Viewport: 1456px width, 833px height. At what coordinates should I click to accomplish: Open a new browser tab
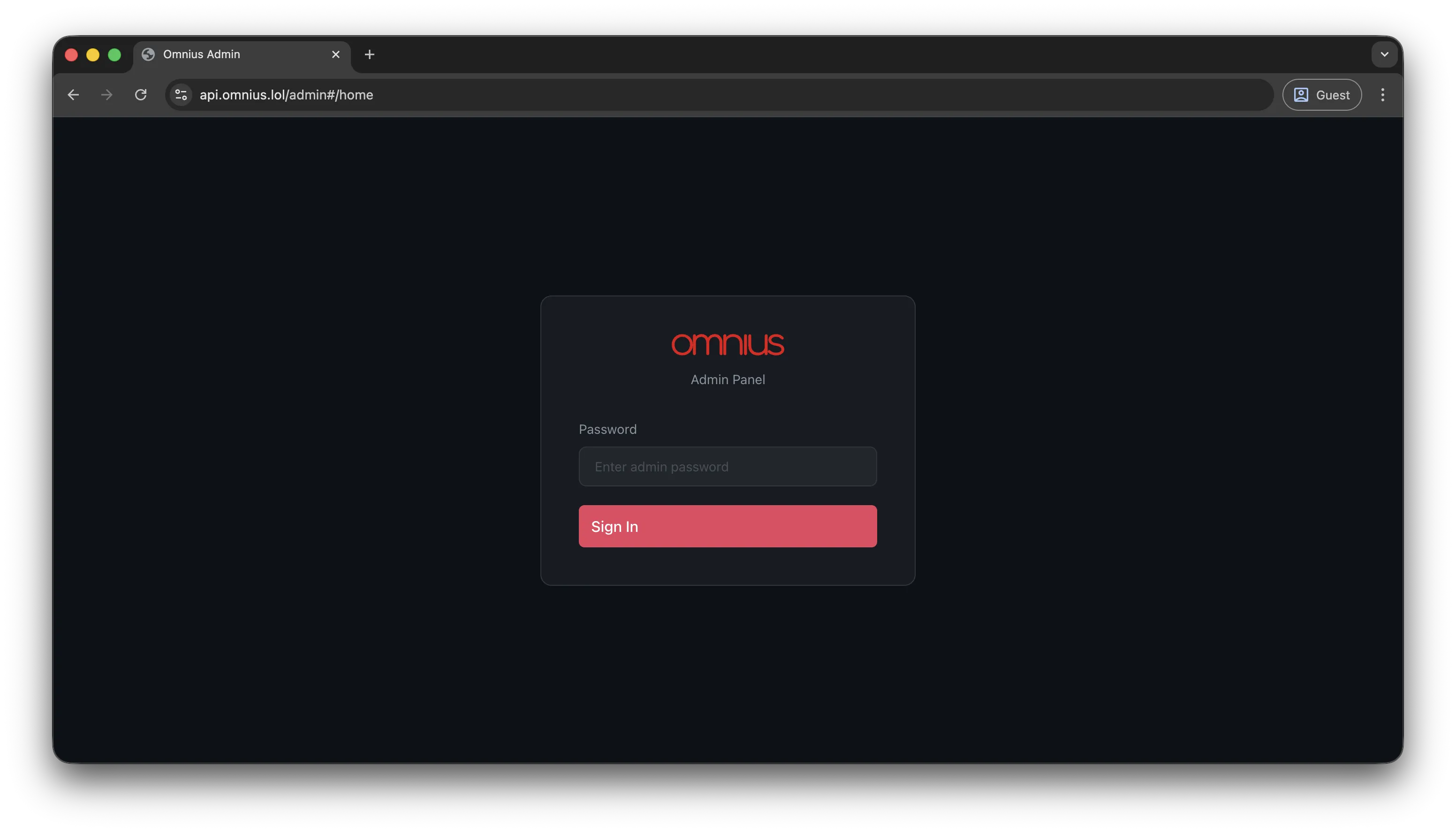369,54
